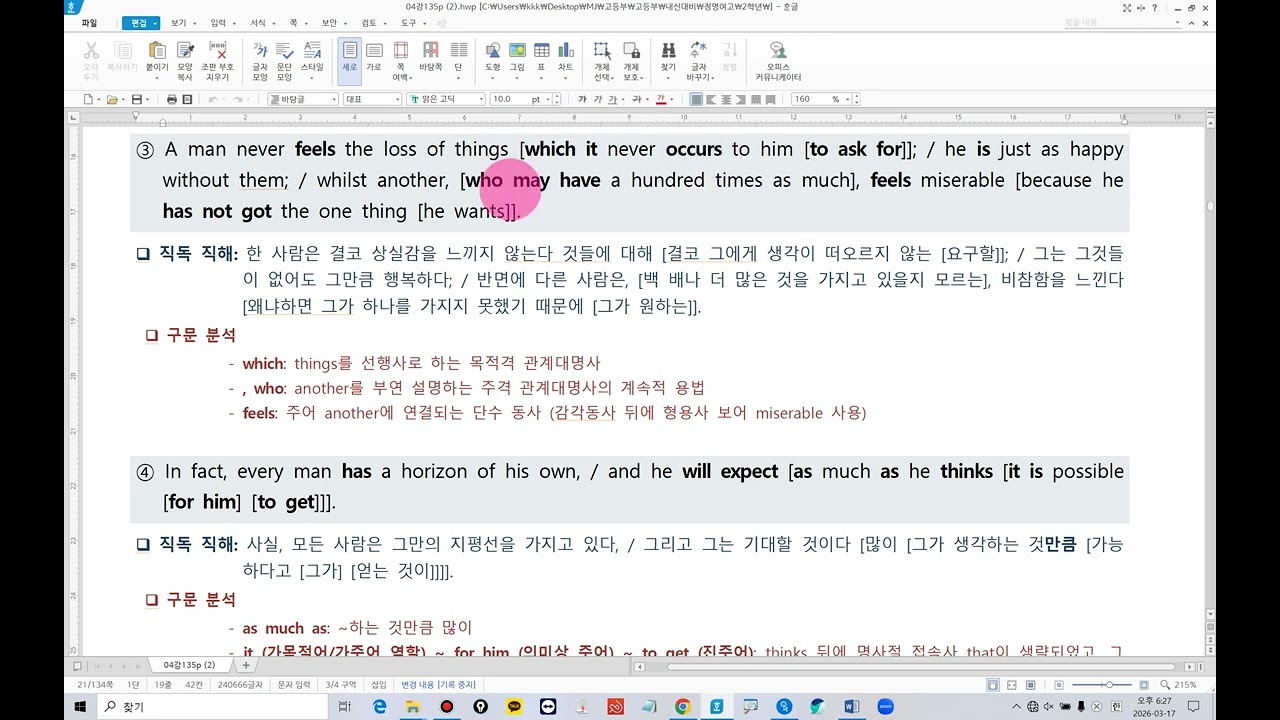The image size is (1280, 720).
Task: Click the Copy Format (모양 복사) icon
Action: click(x=185, y=50)
